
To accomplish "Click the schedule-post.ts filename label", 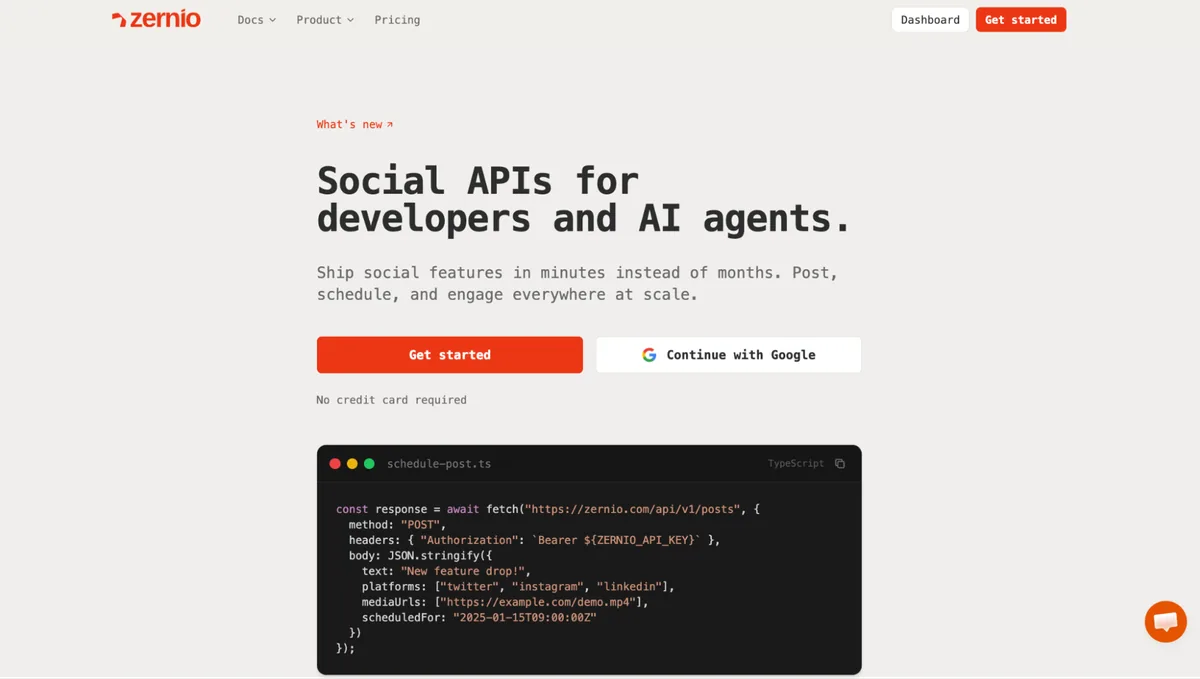I will point(439,464).
